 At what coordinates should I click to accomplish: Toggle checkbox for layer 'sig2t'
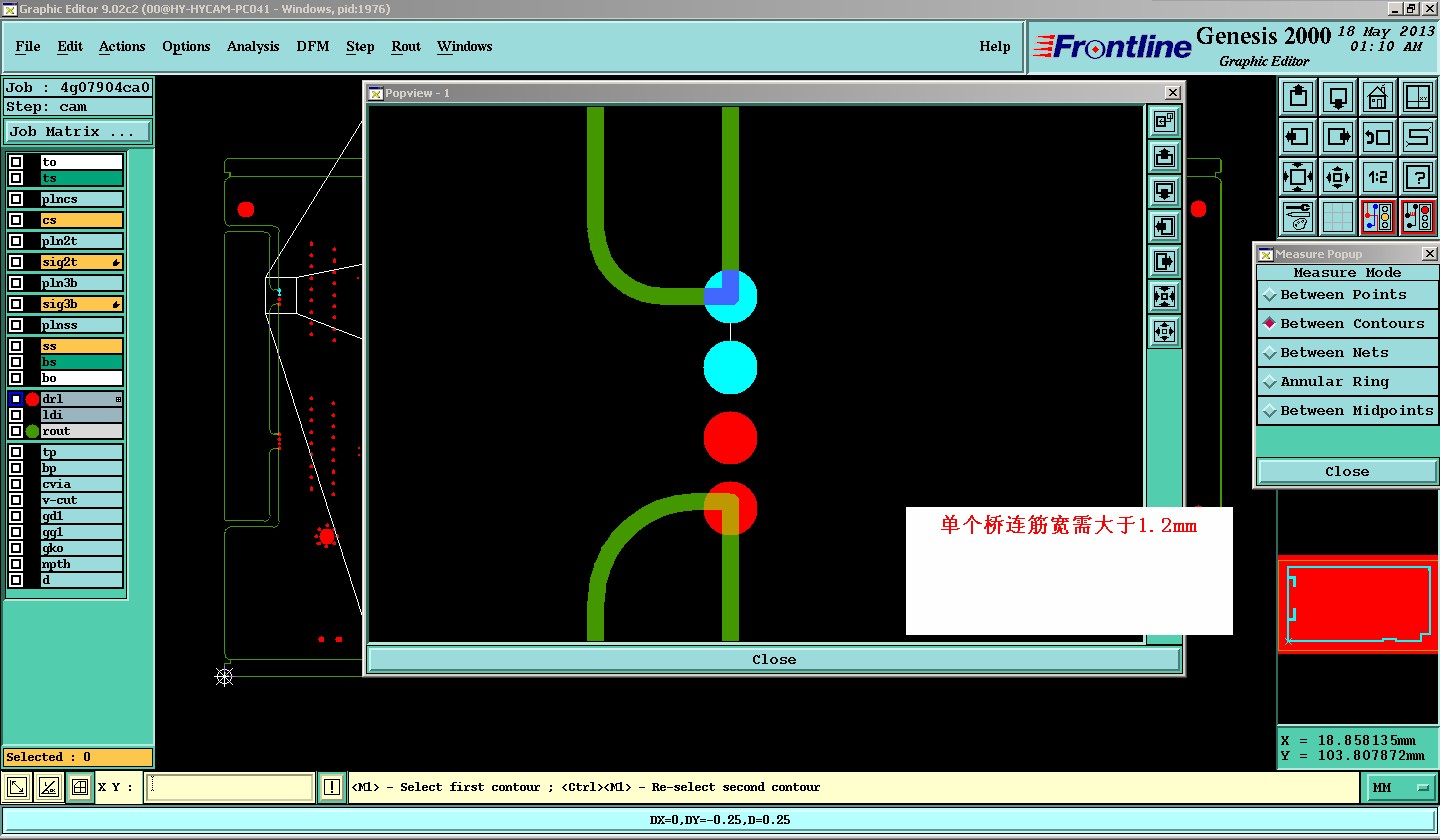click(16, 262)
